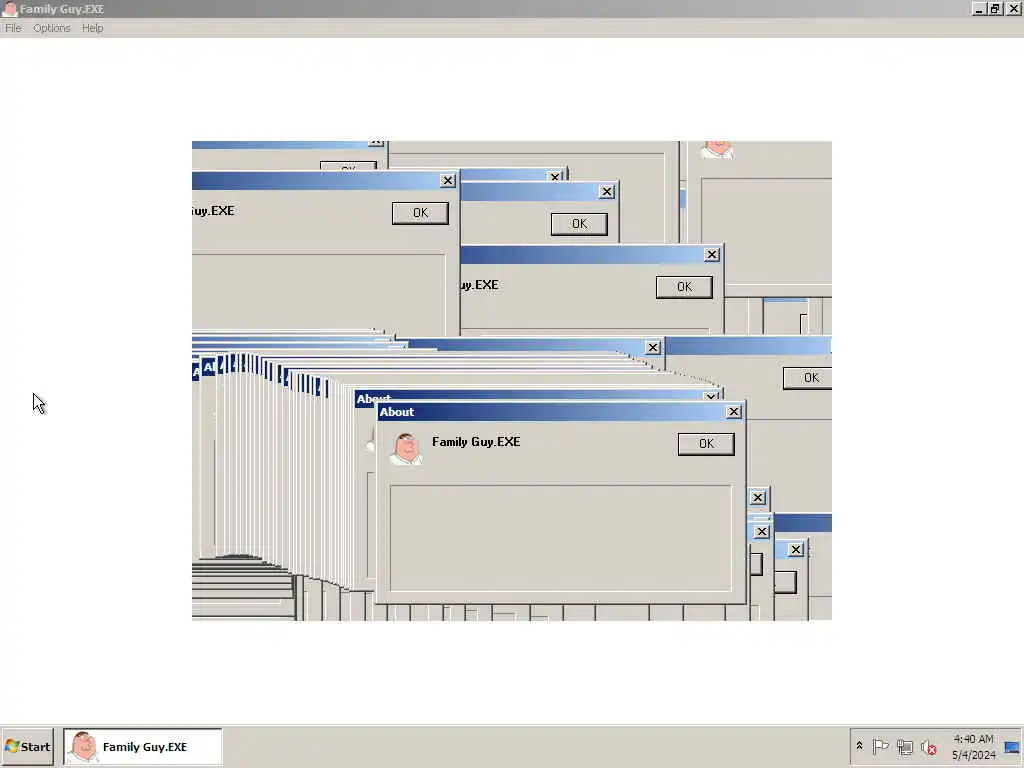Click the Peter Griffin icon in the frontmost About dialog
Image resolution: width=1024 pixels, height=768 pixels.
point(406,448)
